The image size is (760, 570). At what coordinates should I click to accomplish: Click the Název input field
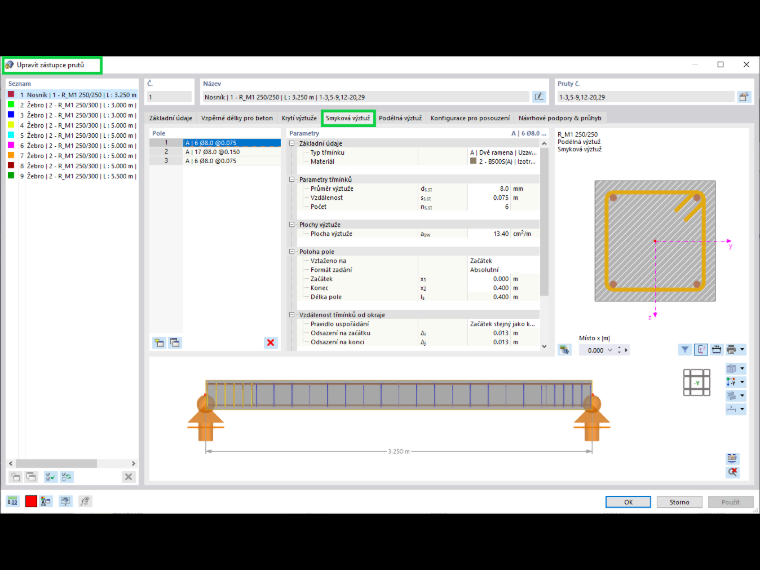coord(366,97)
